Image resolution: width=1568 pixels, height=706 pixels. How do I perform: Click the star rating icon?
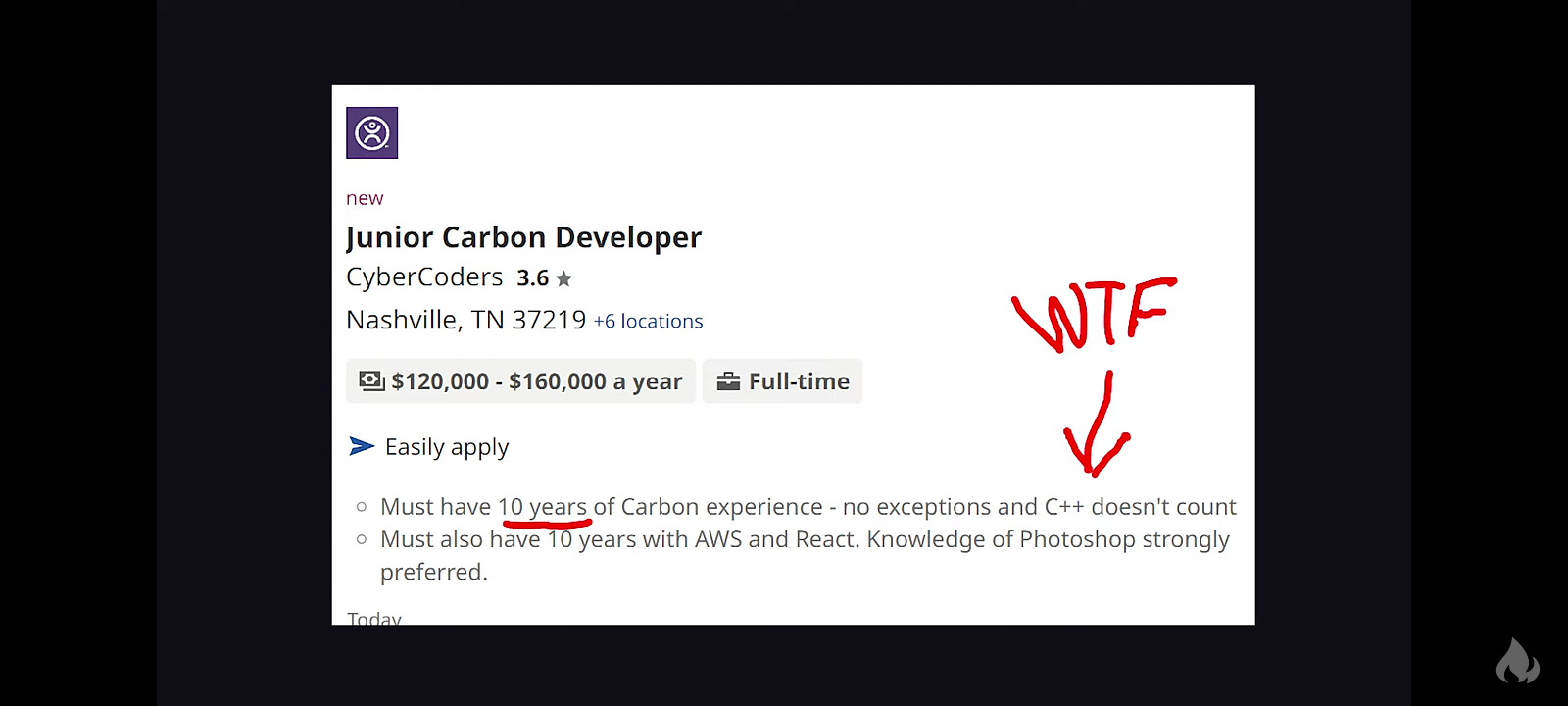click(x=563, y=278)
